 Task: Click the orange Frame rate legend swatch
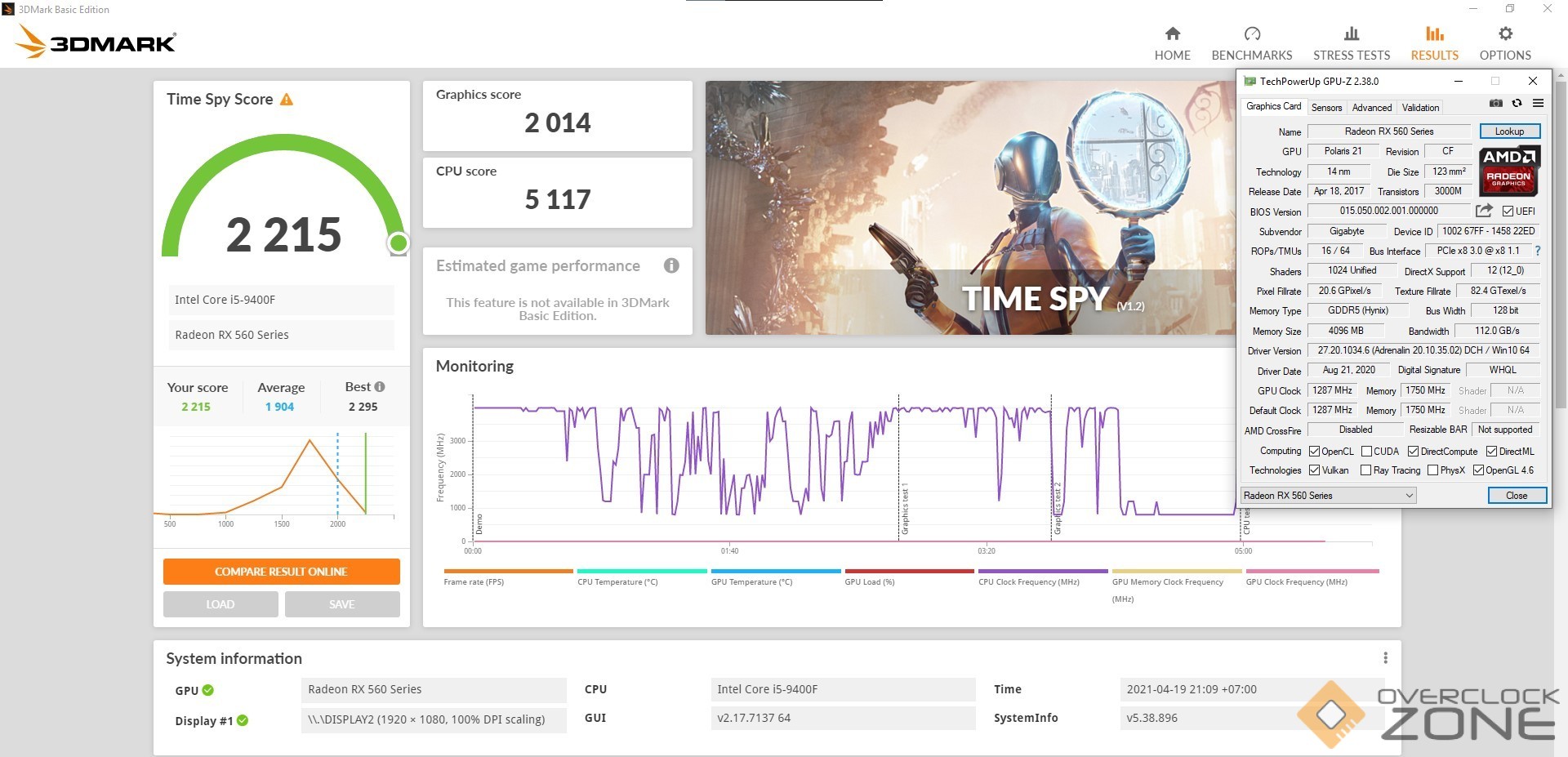(509, 571)
